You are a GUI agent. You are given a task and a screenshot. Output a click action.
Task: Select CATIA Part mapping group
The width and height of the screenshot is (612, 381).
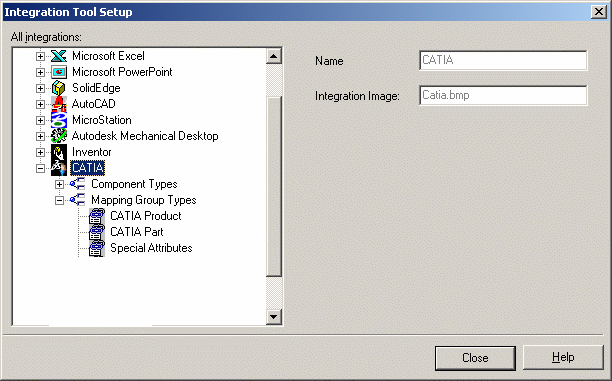137,232
